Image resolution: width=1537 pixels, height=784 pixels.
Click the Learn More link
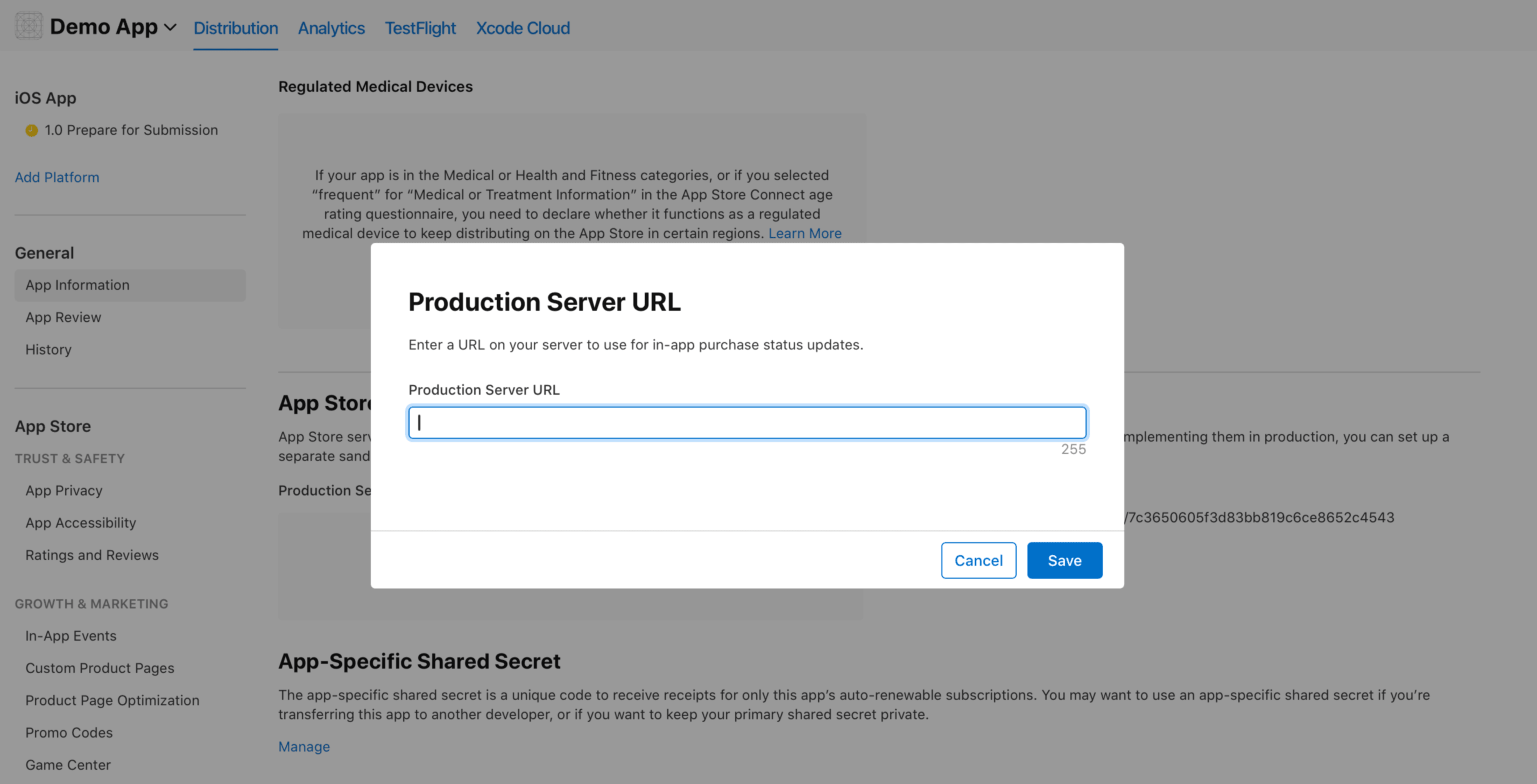805,234
